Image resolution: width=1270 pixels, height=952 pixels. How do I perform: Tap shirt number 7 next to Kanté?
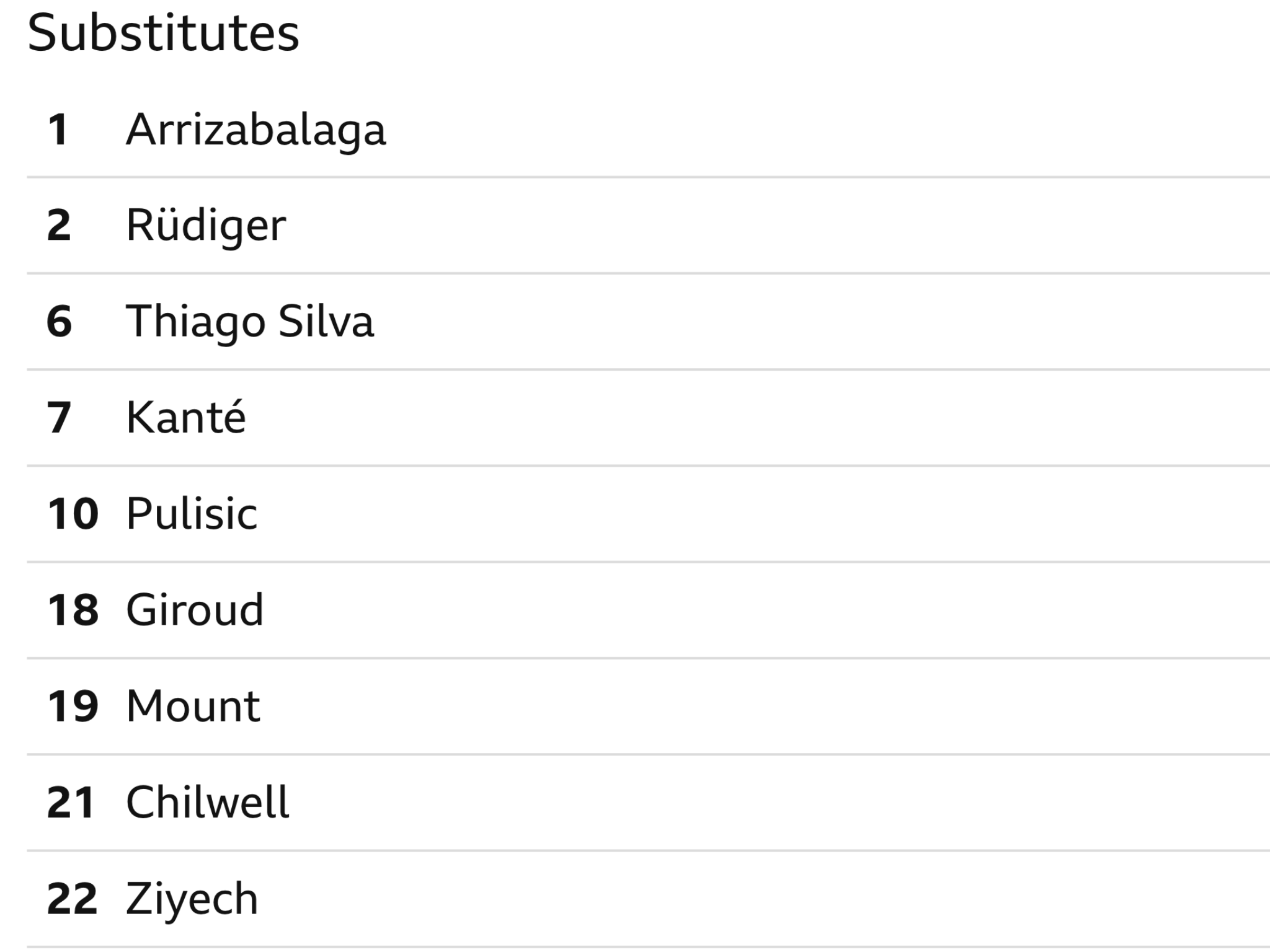click(x=59, y=418)
